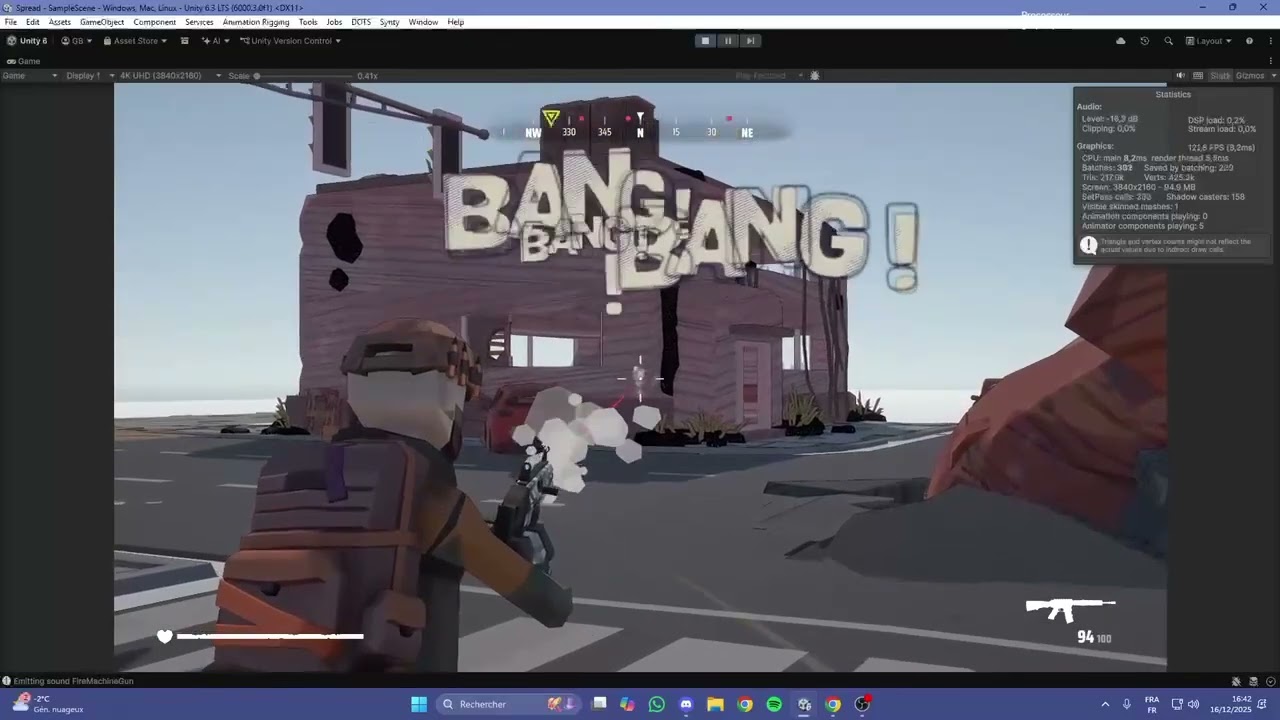Select the Game tab
Screen dimensions: 1280x720
click(23, 61)
